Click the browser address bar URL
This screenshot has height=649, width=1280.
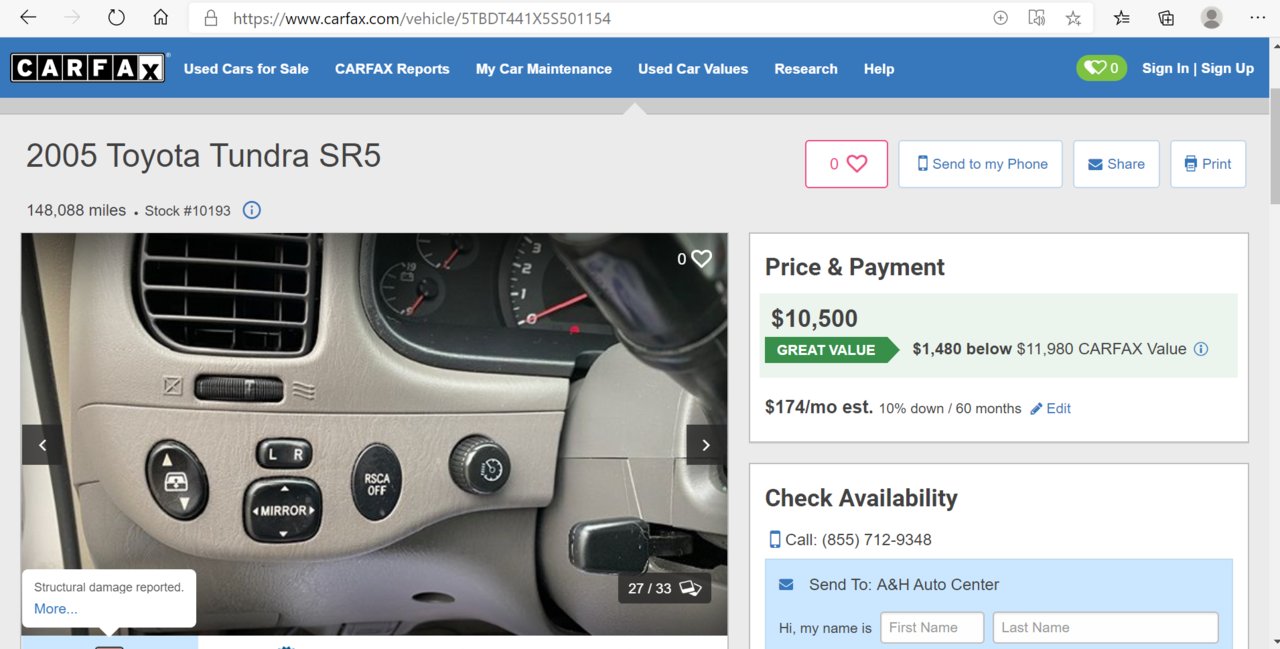422,18
